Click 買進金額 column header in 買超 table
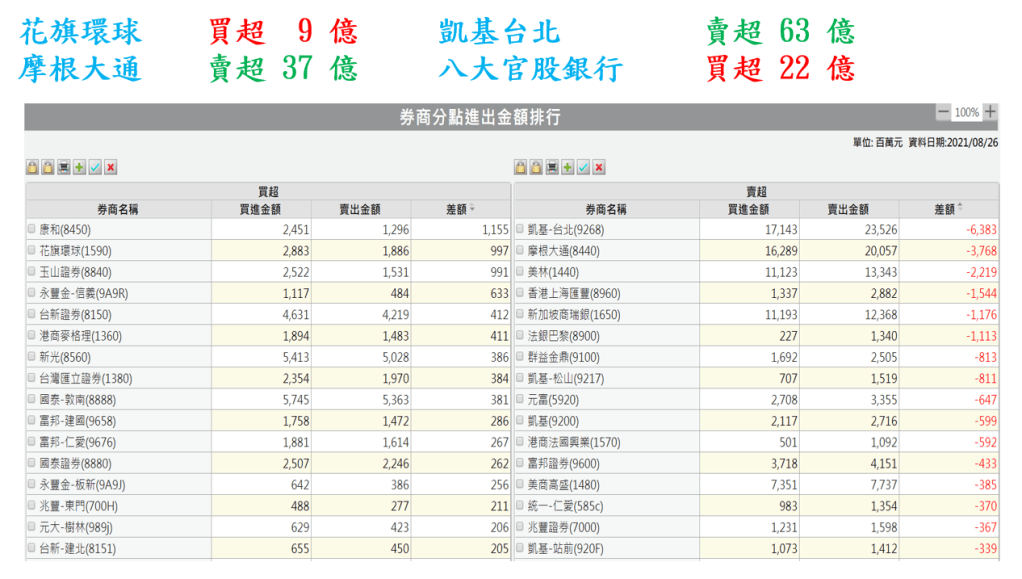 pyautogui.click(x=260, y=209)
